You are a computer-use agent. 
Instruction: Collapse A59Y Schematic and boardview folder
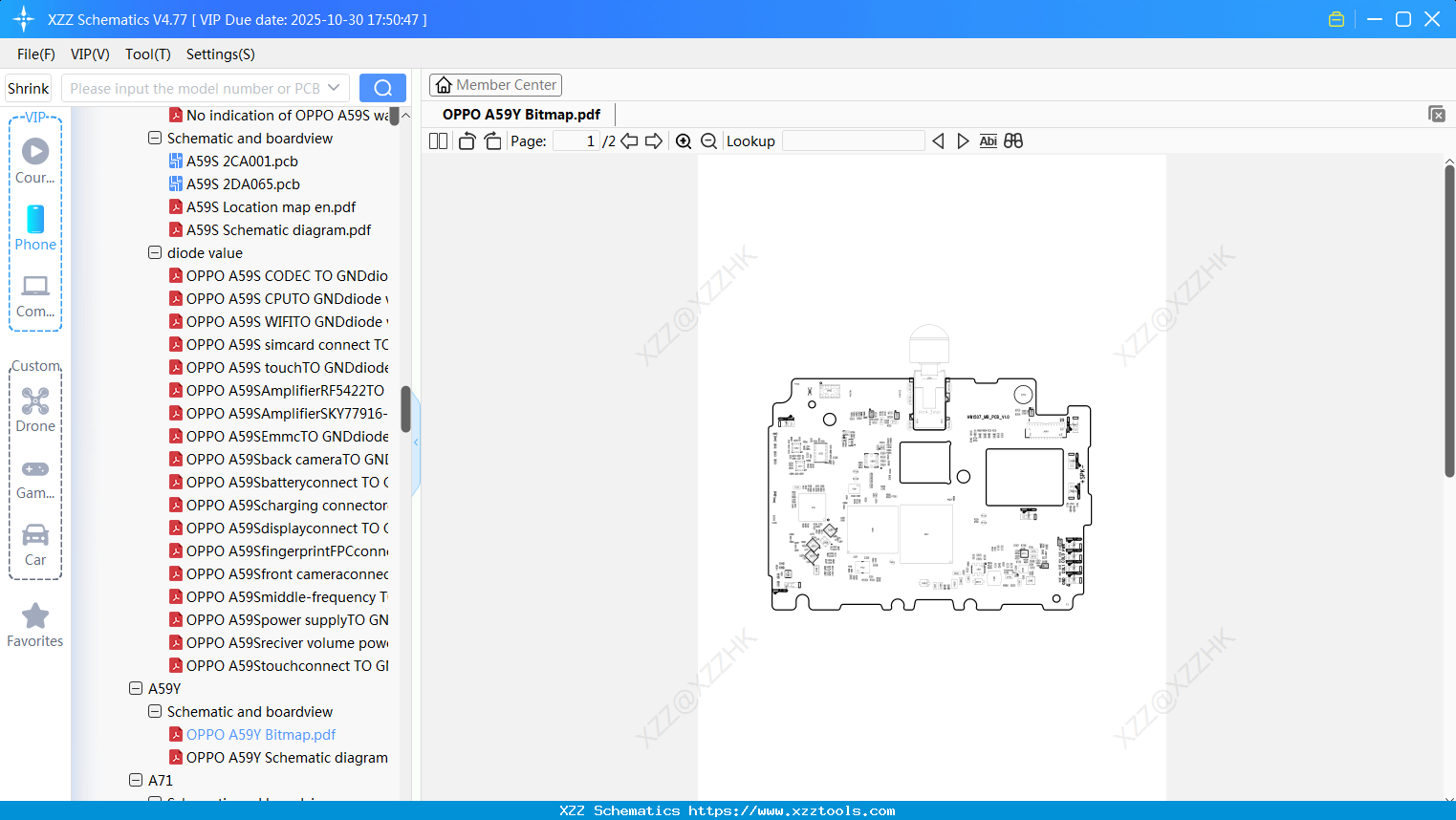pos(155,711)
